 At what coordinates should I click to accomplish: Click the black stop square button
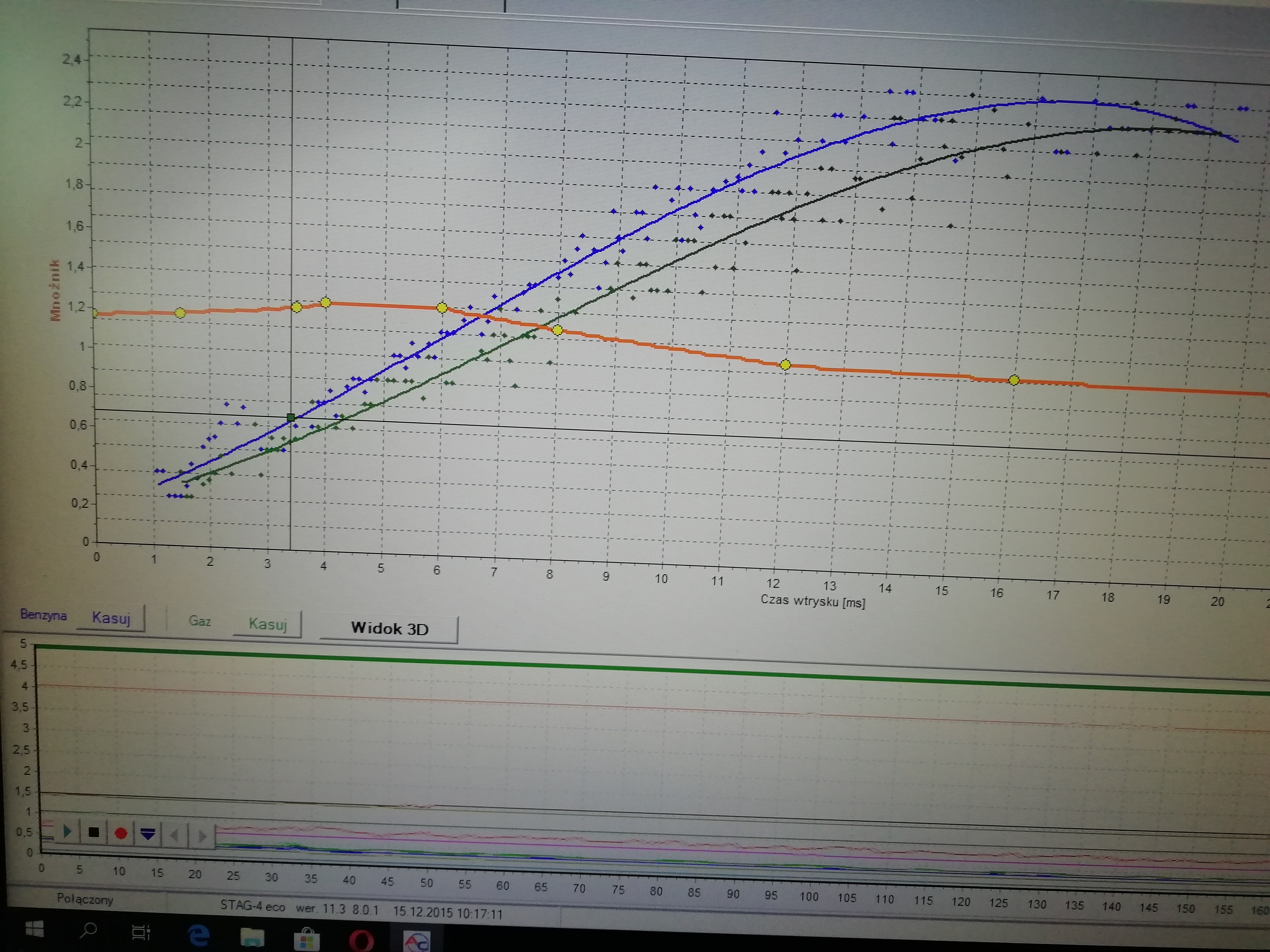[94, 832]
